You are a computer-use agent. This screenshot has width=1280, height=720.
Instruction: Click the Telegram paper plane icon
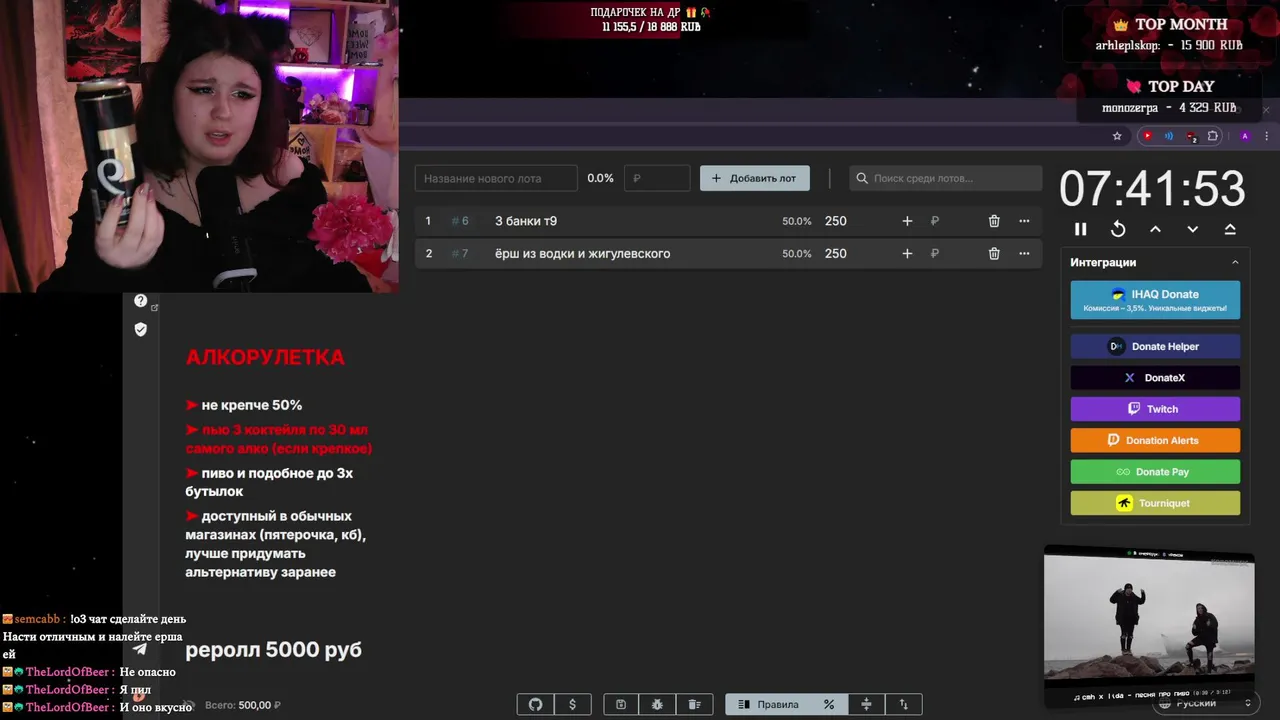140,649
